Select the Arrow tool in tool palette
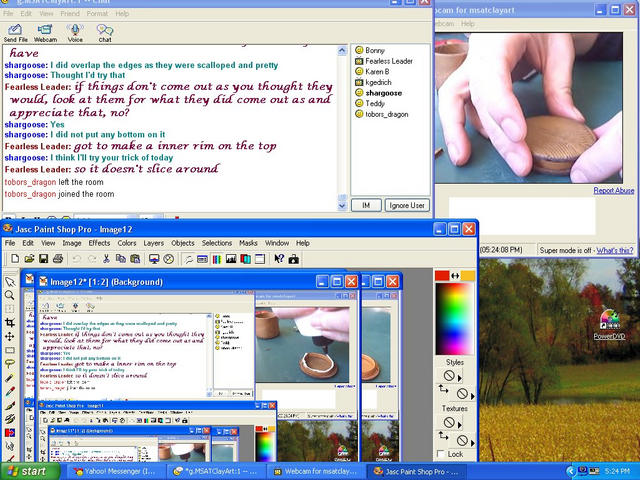The height and width of the screenshot is (480, 640). pyautogui.click(x=10, y=282)
